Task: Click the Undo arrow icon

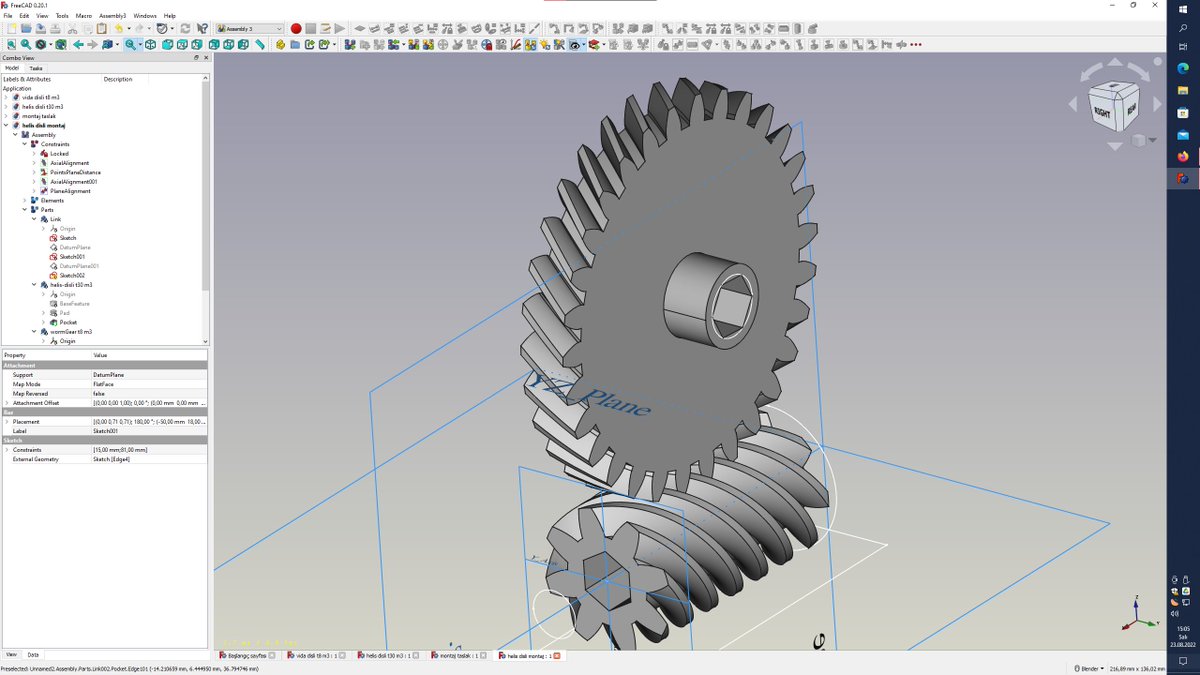Action: [x=118, y=28]
